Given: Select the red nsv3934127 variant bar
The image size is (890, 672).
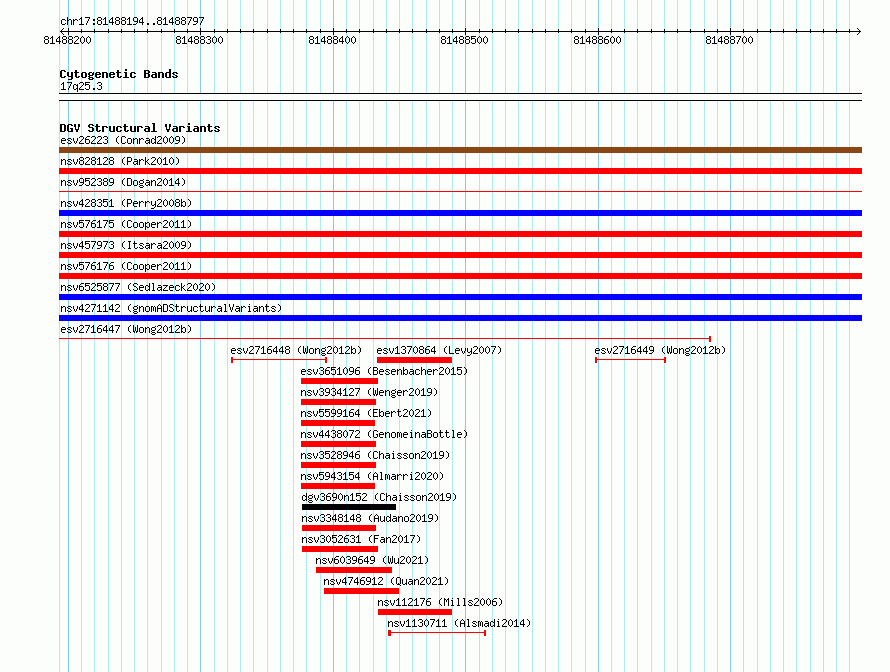Looking at the screenshot, I should pyautogui.click(x=338, y=402).
